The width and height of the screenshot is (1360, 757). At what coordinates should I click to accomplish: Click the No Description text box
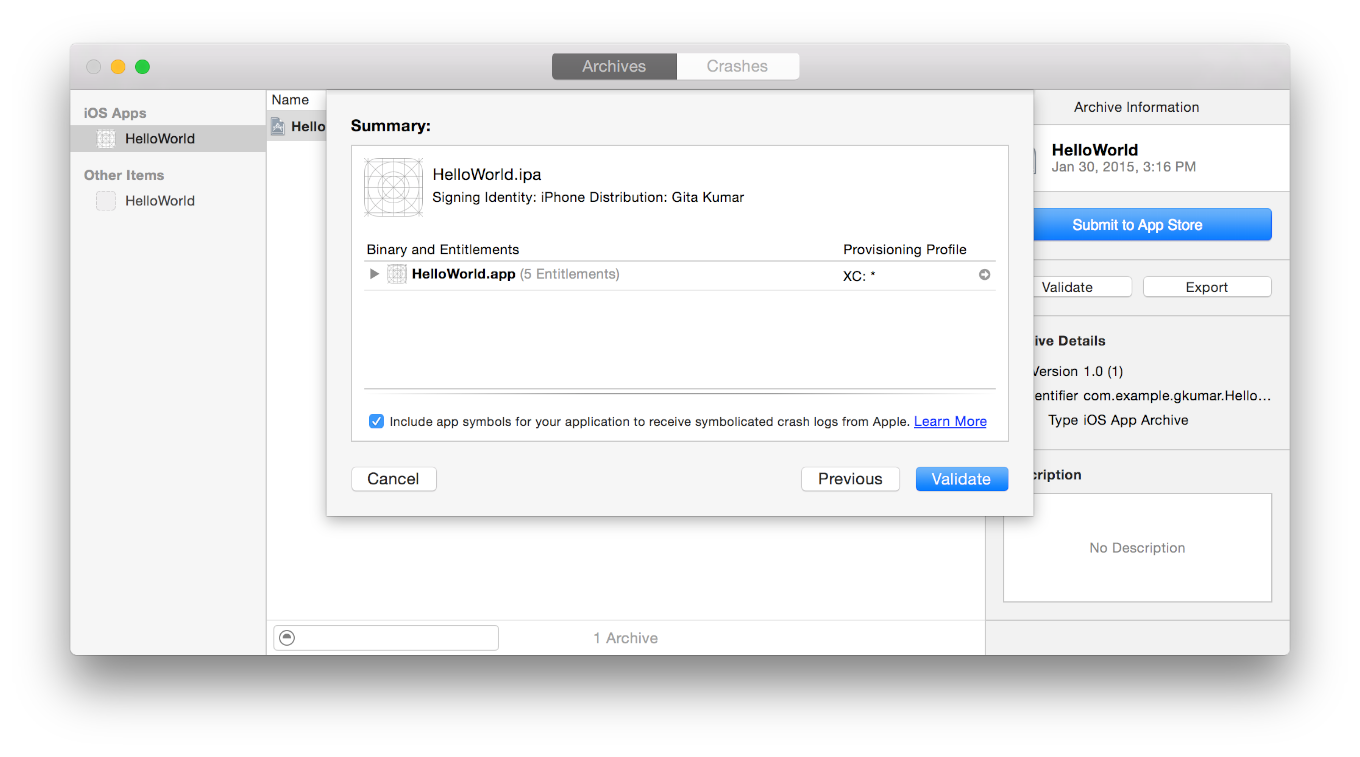pyautogui.click(x=1137, y=548)
